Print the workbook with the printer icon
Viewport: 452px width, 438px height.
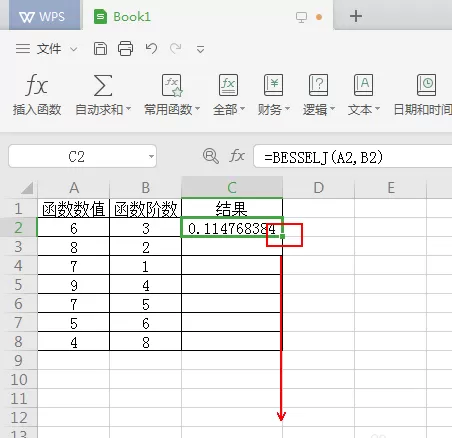(125, 49)
